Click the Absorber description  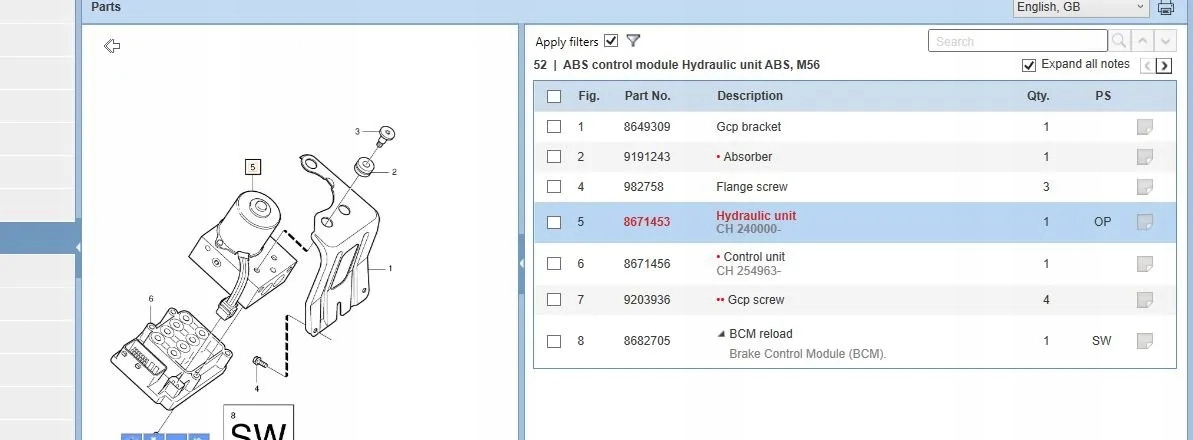pos(747,157)
